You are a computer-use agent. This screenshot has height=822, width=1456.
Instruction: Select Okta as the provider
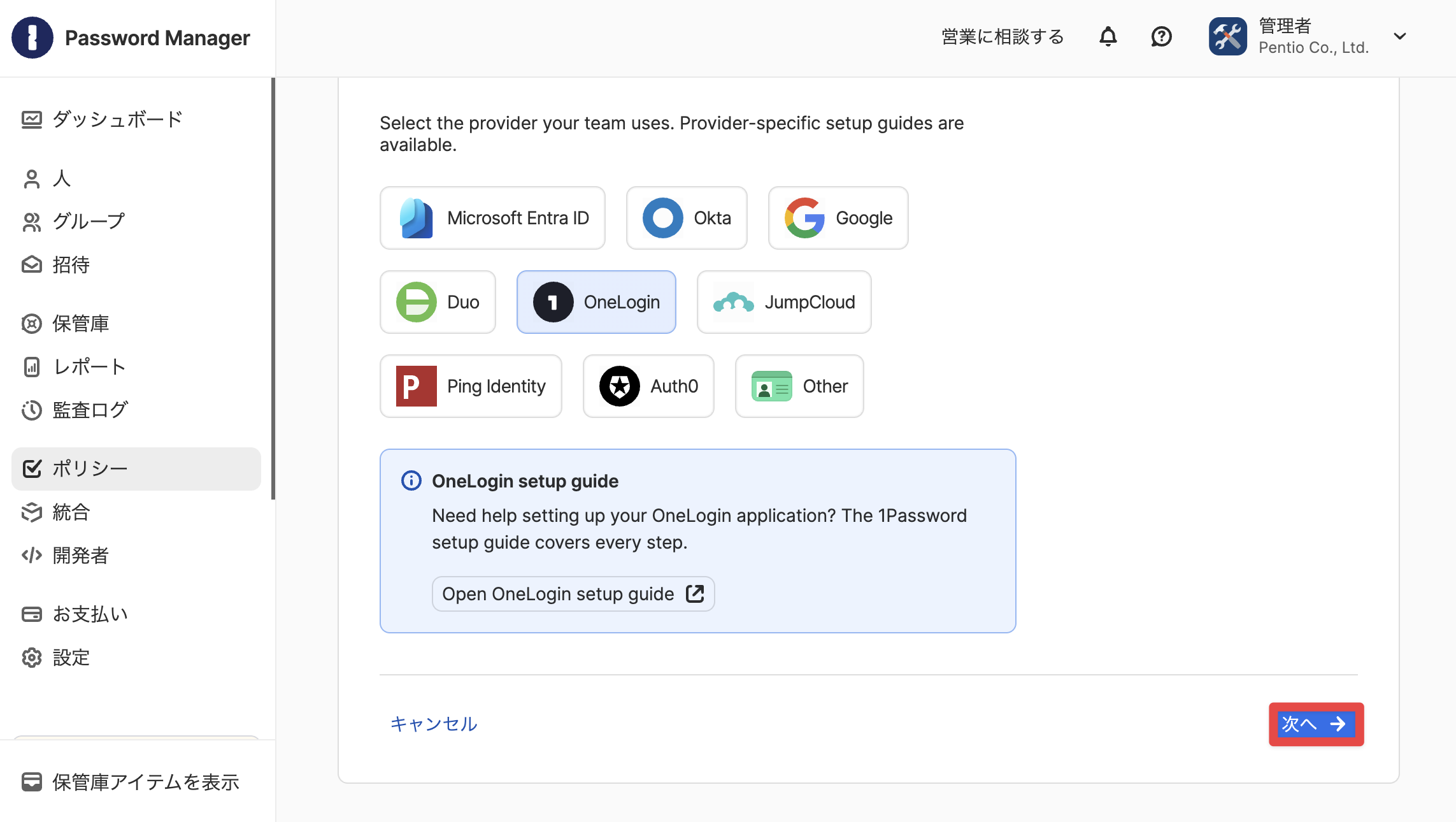point(687,218)
